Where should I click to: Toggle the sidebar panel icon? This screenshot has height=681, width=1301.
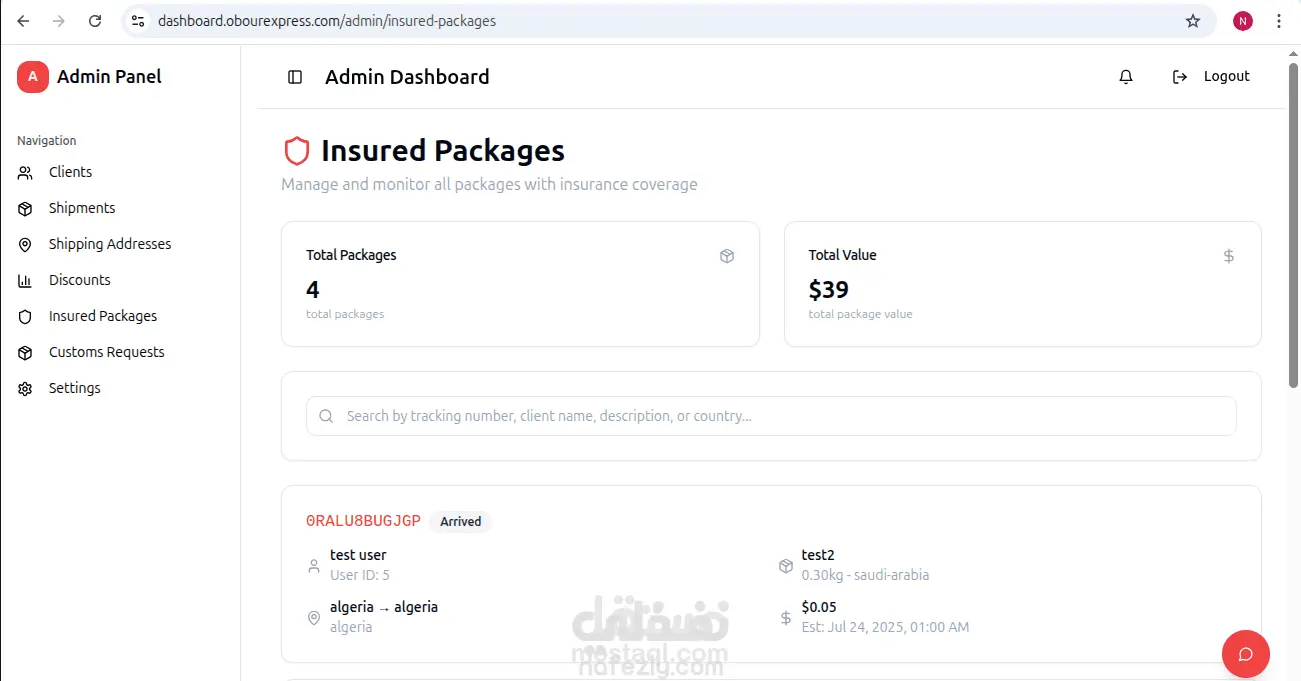click(295, 77)
